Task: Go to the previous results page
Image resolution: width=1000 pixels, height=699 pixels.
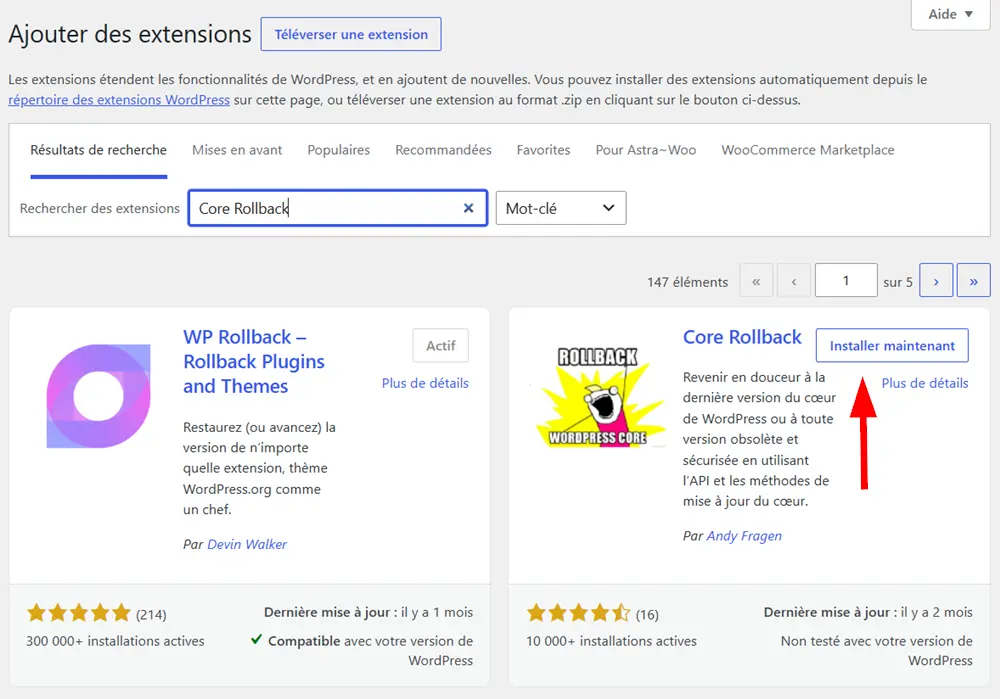Action: pos(794,281)
